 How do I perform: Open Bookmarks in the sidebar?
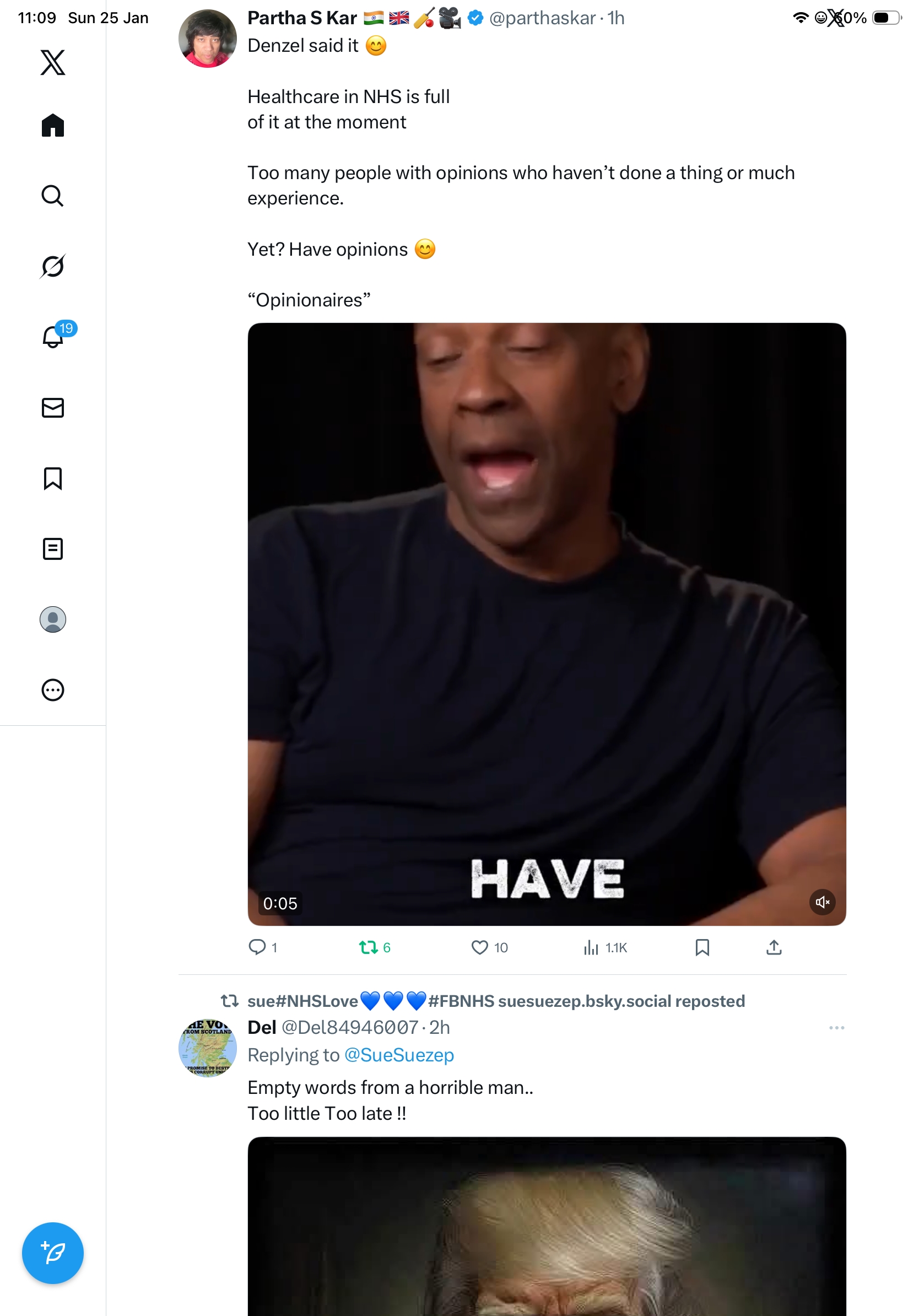53,478
